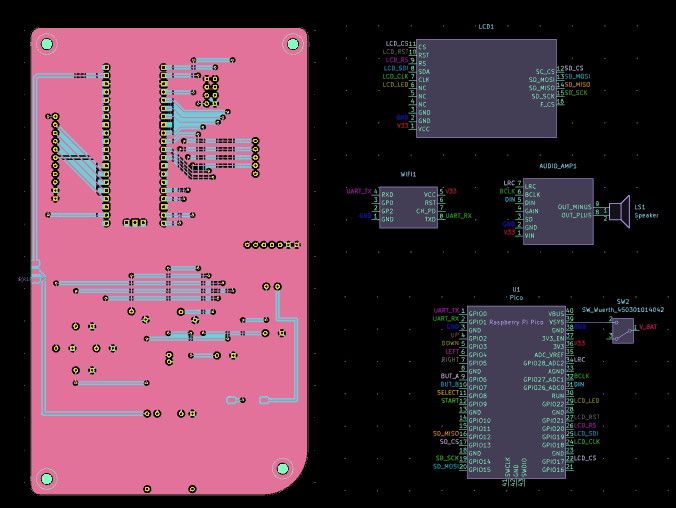Click the WIFI1 reference label
This screenshot has width=676, height=508.
tap(408, 174)
